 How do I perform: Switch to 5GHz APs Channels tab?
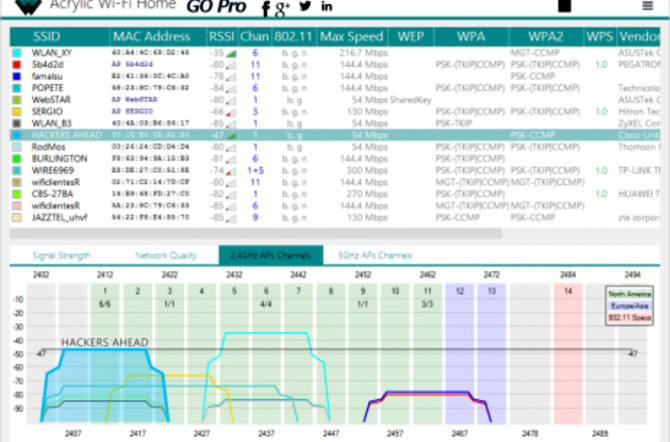[x=375, y=256]
